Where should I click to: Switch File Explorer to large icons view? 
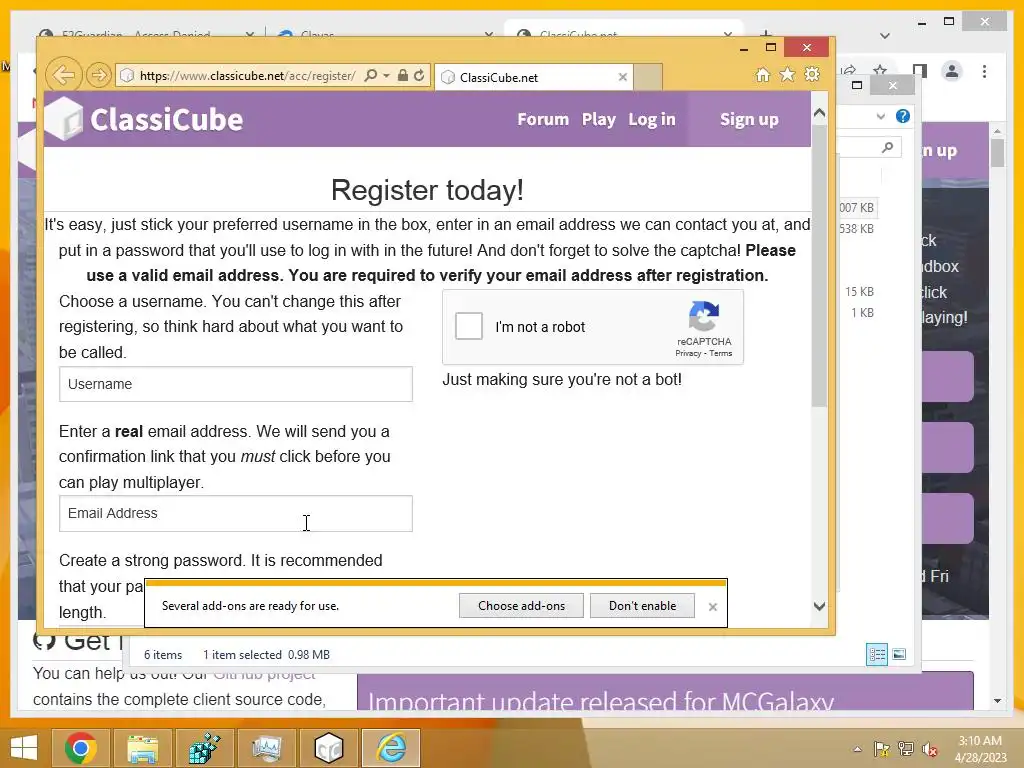pyautogui.click(x=899, y=654)
